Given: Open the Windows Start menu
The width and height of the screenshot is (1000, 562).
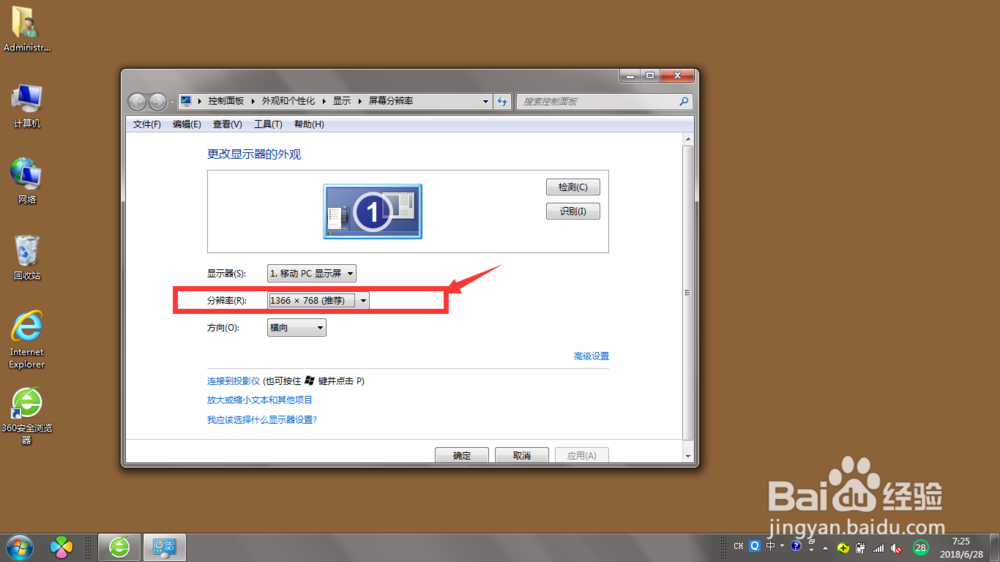Looking at the screenshot, I should pos(19,547).
